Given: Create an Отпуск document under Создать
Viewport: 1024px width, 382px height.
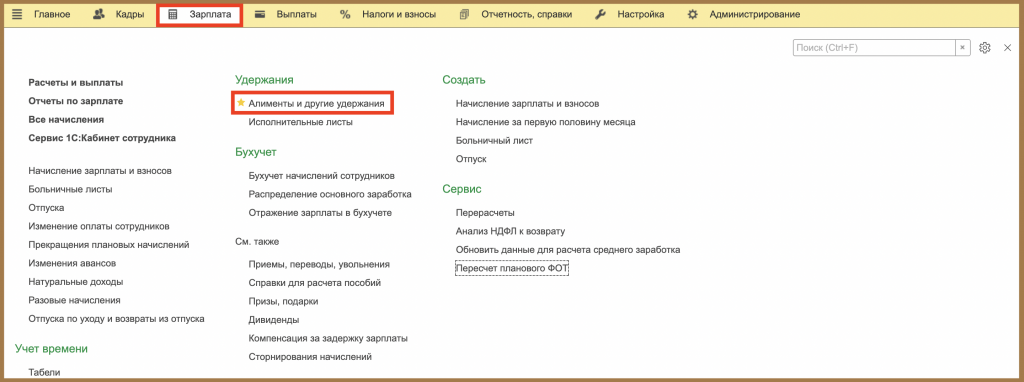Looking at the screenshot, I should [471, 159].
